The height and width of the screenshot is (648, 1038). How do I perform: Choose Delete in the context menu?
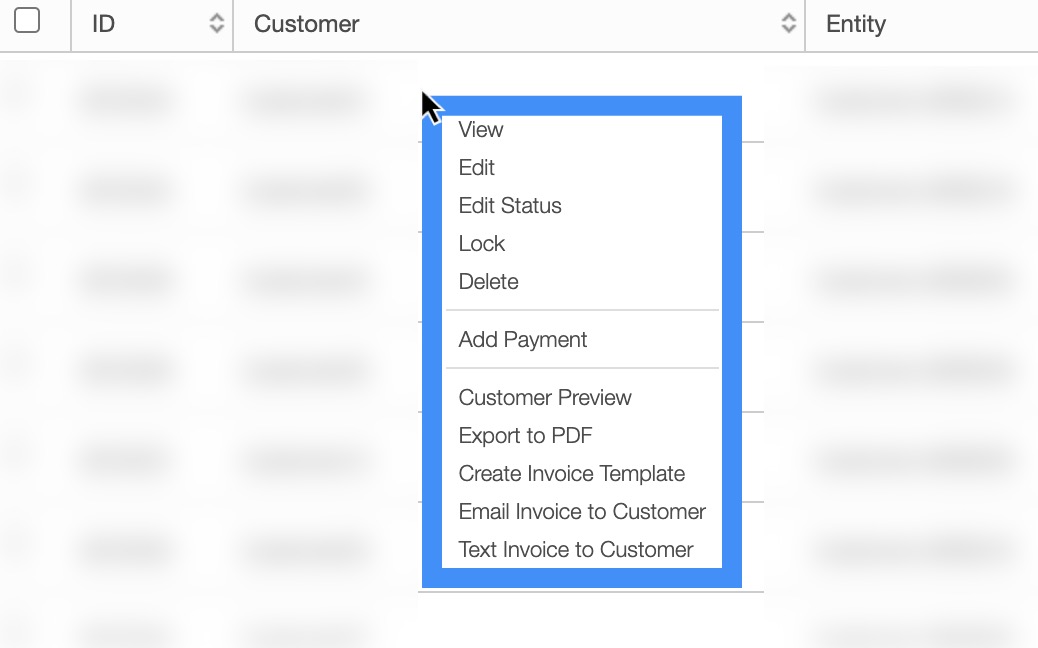[489, 282]
